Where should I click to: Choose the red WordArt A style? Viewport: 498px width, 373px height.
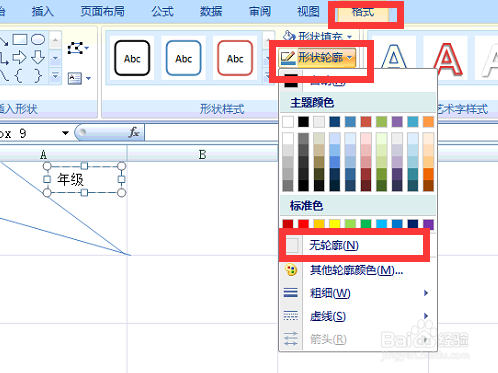[x=447, y=59]
